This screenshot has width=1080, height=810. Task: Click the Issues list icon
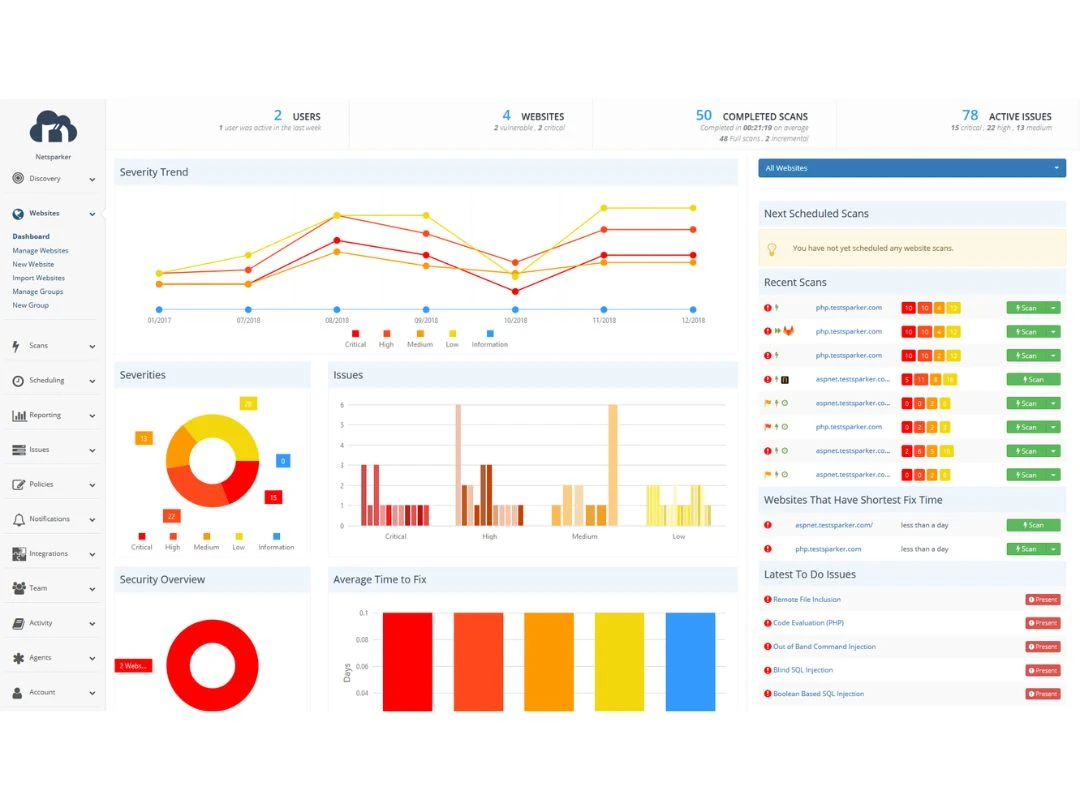coord(19,450)
